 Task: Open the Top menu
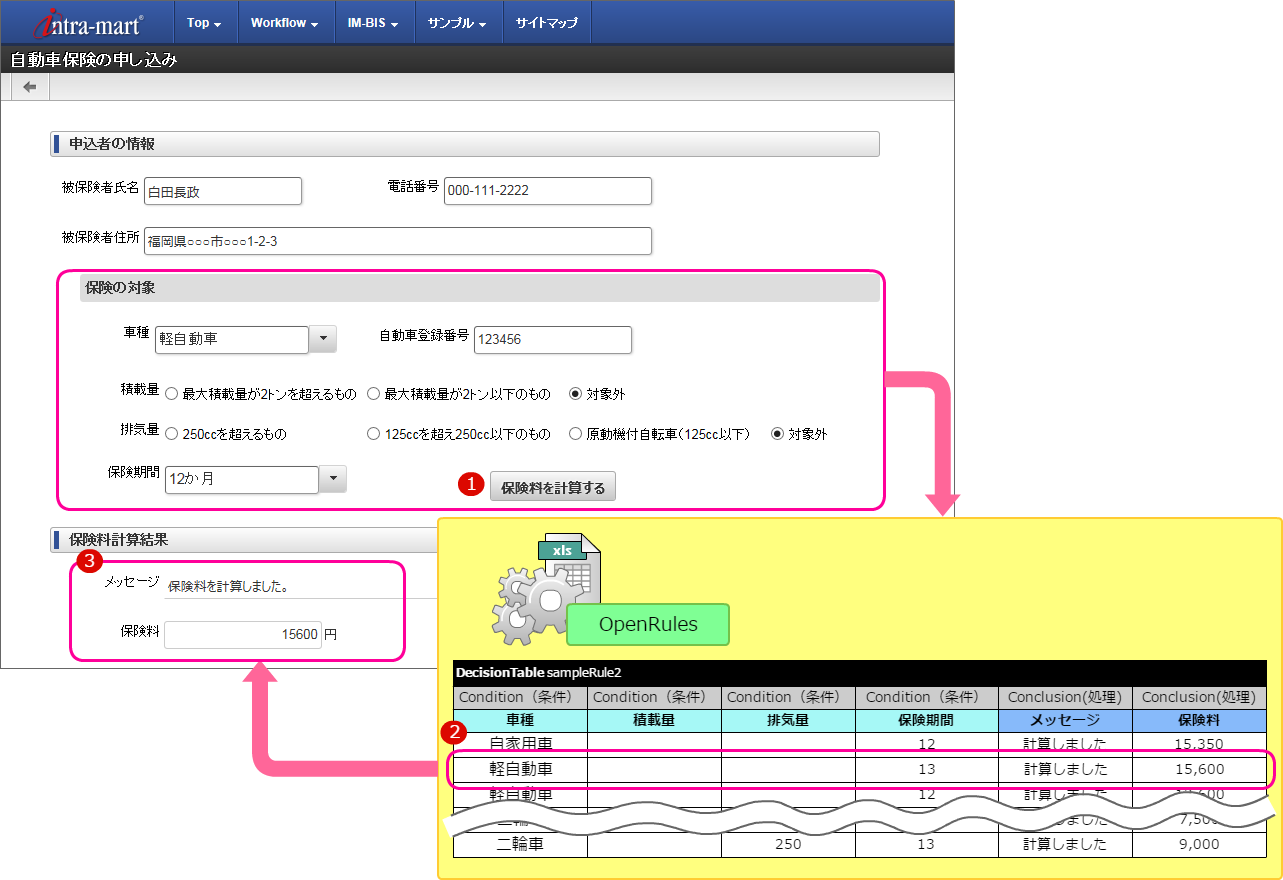pyautogui.click(x=204, y=23)
